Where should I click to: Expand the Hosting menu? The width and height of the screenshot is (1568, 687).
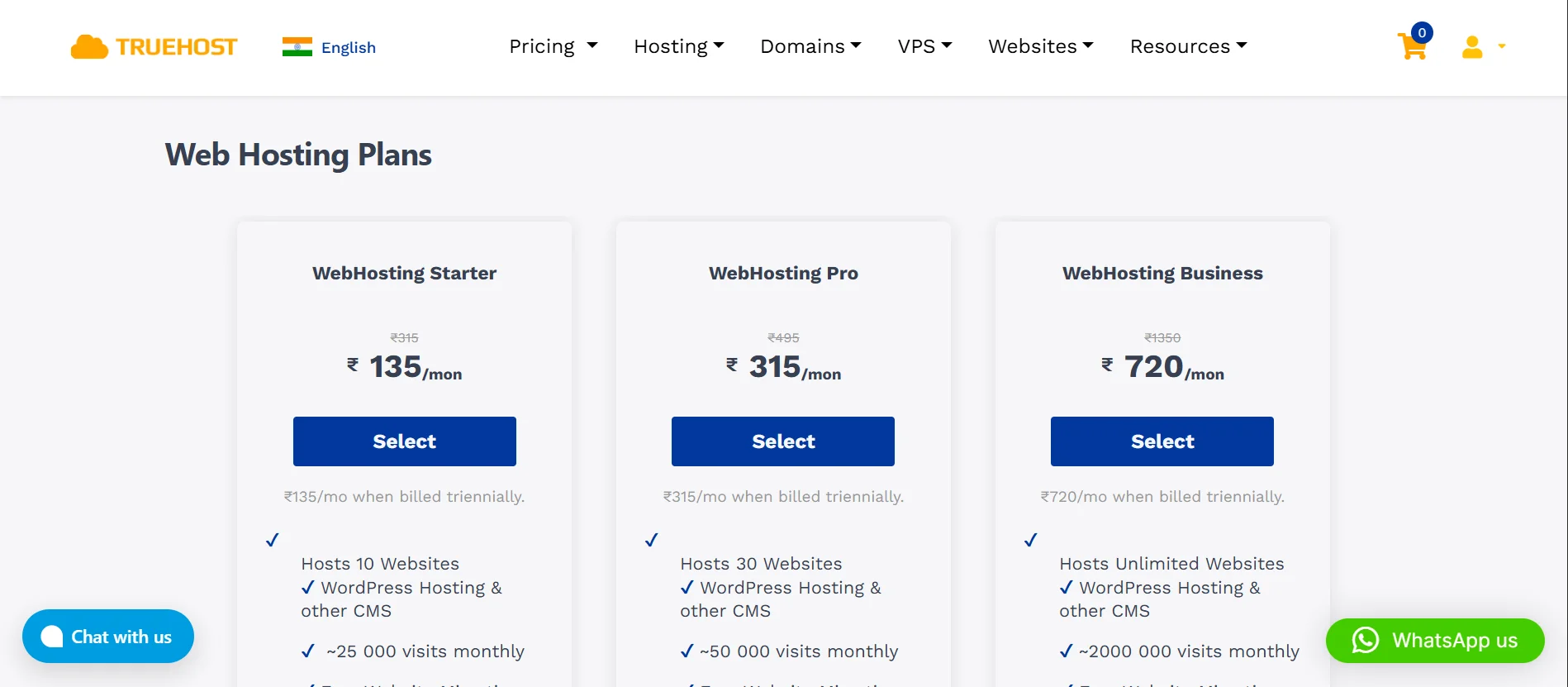pos(679,46)
